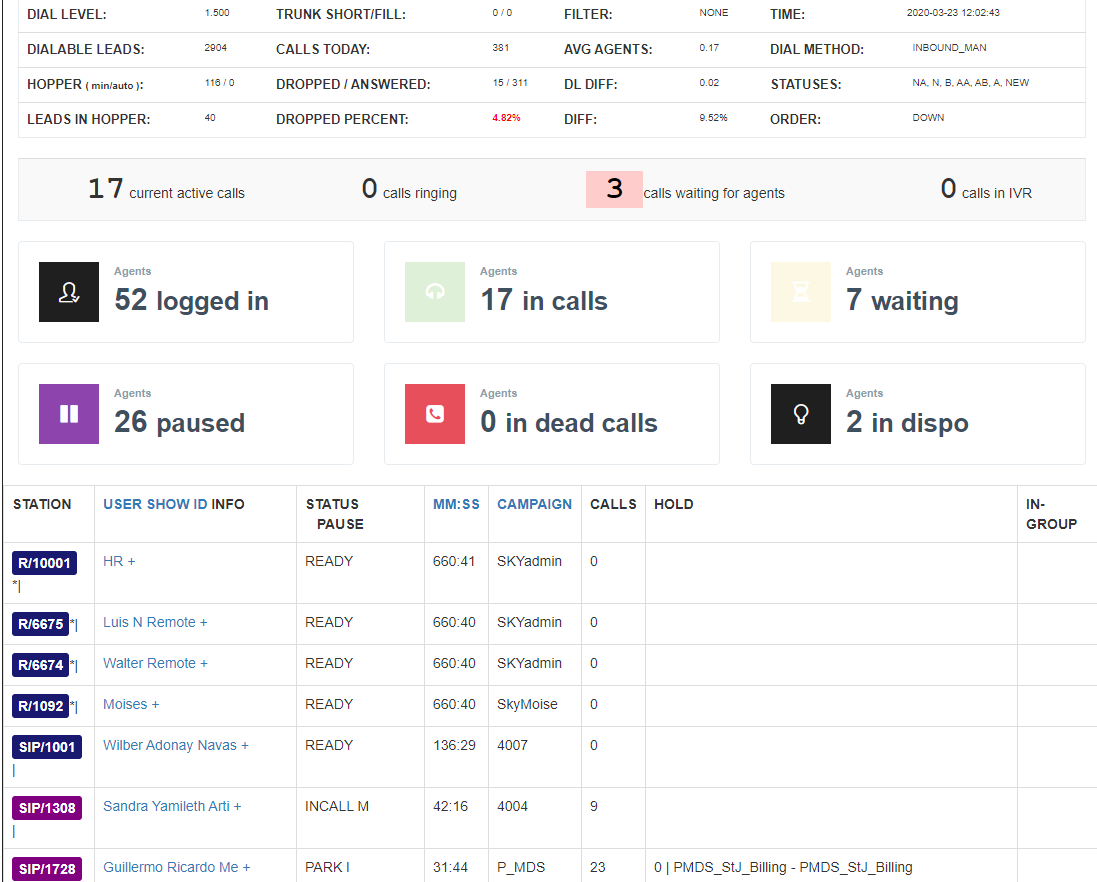The width and height of the screenshot is (1097, 882).
Task: Click the 40 leads in hopper value
Action: pyautogui.click(x=210, y=118)
